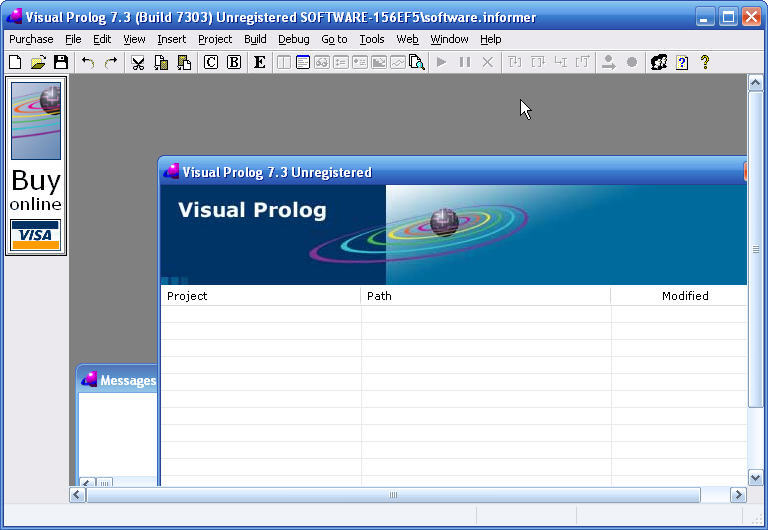Image resolution: width=768 pixels, height=530 pixels.
Task: Click the Copy toolbar icon
Action: pyautogui.click(x=161, y=62)
